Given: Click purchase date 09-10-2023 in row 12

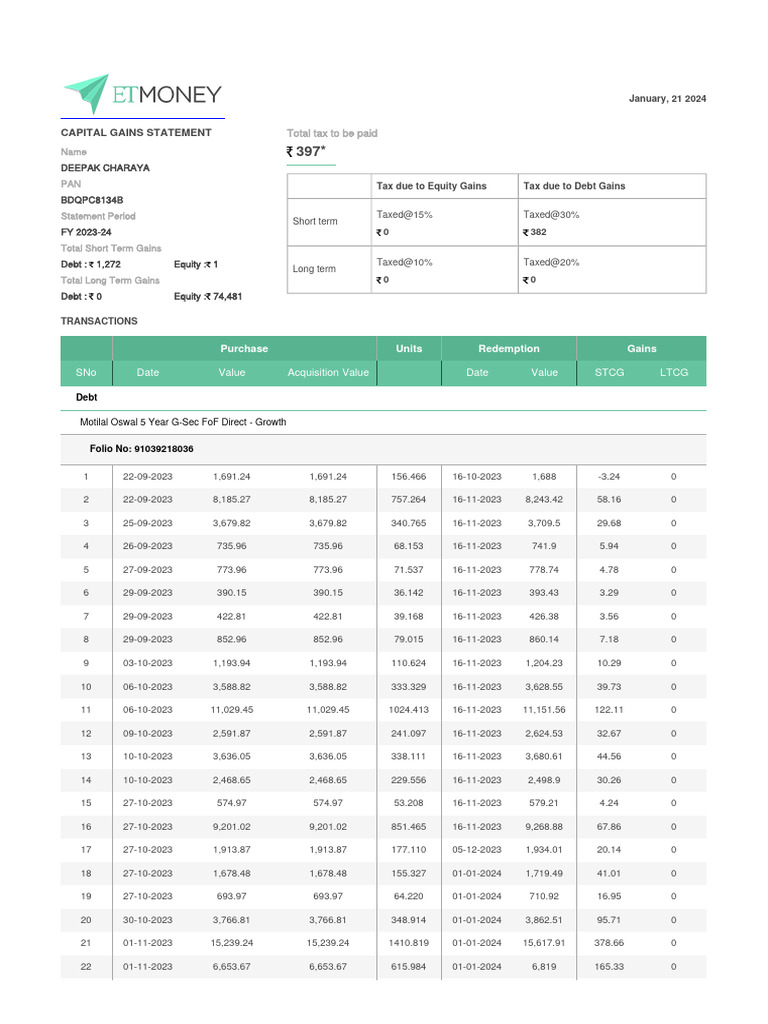Looking at the screenshot, I should 148,733.
